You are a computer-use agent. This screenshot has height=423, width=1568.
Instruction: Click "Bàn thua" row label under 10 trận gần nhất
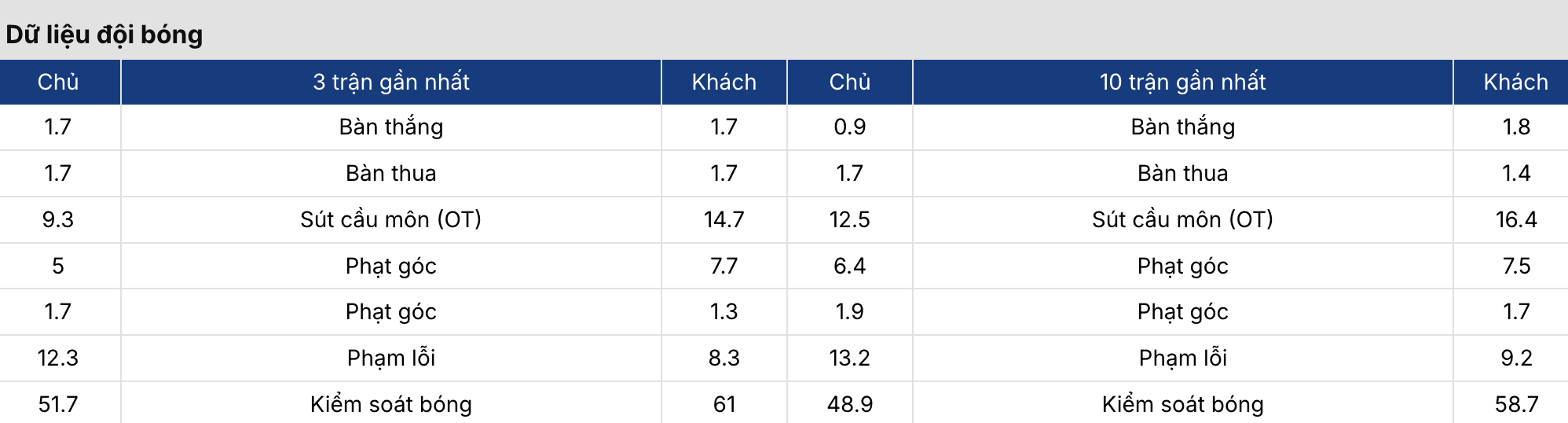(x=1182, y=173)
